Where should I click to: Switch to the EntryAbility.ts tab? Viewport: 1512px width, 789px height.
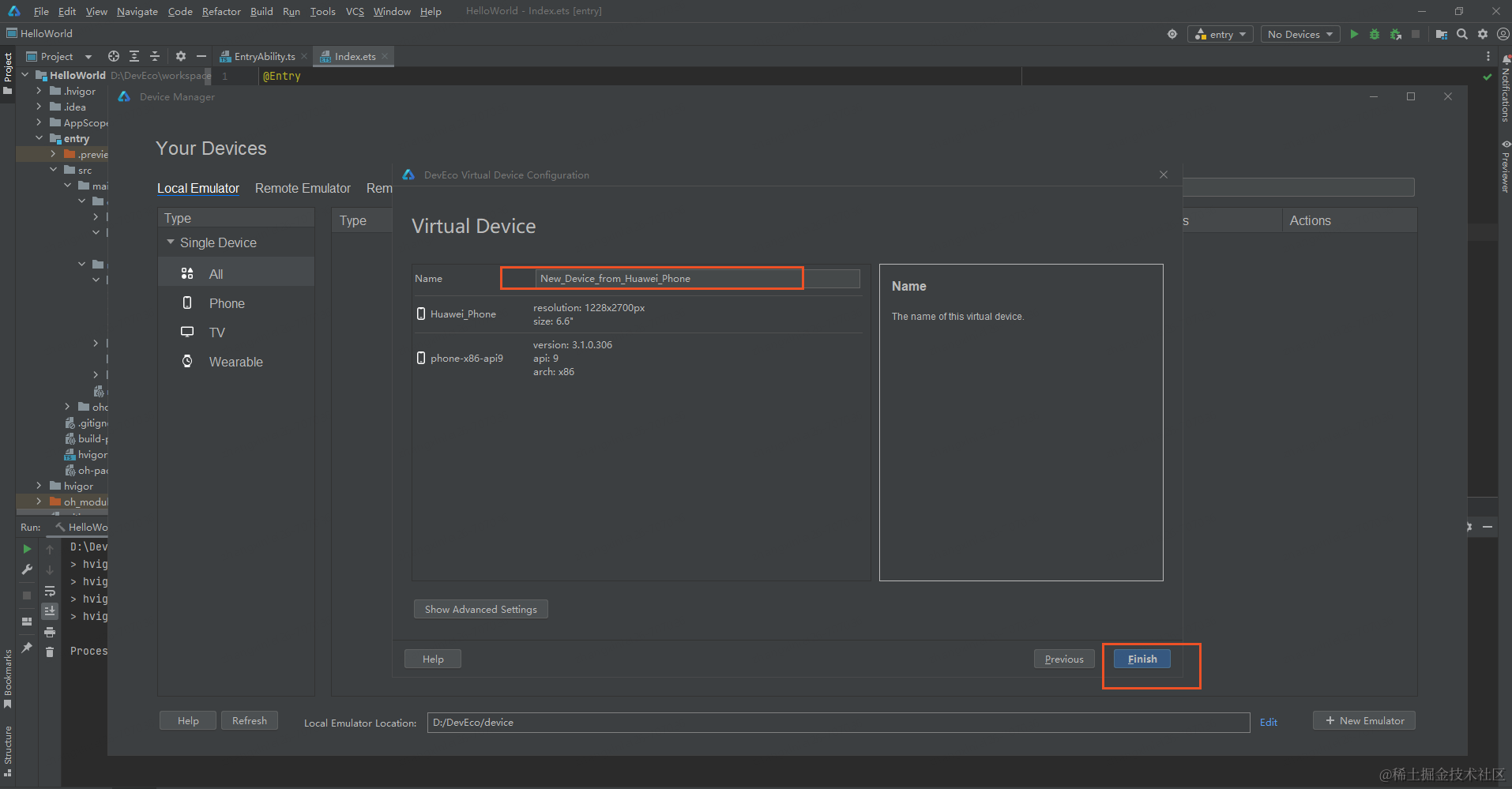tap(265, 56)
